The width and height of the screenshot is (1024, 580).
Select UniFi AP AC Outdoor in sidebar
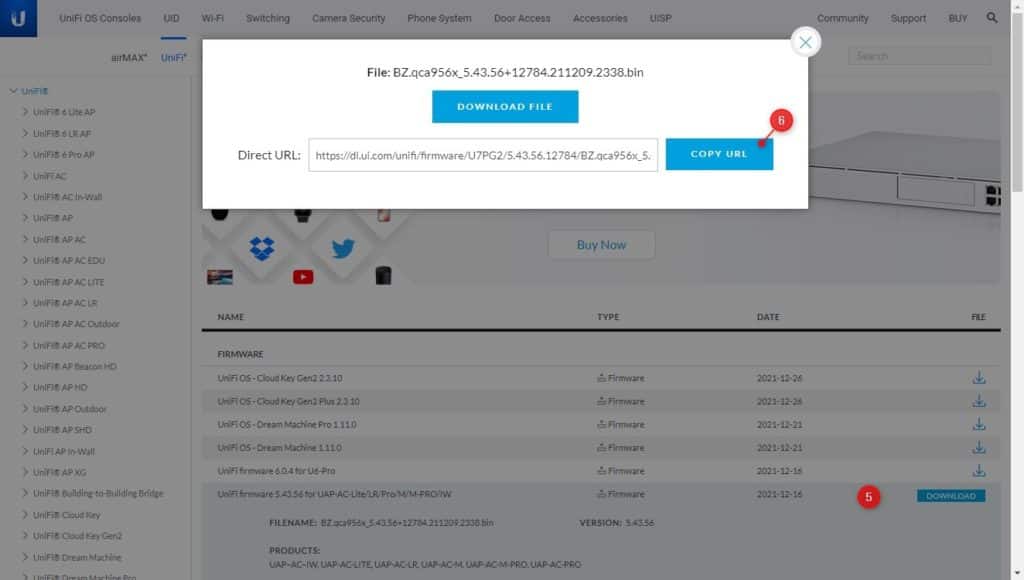pyautogui.click(x=76, y=324)
